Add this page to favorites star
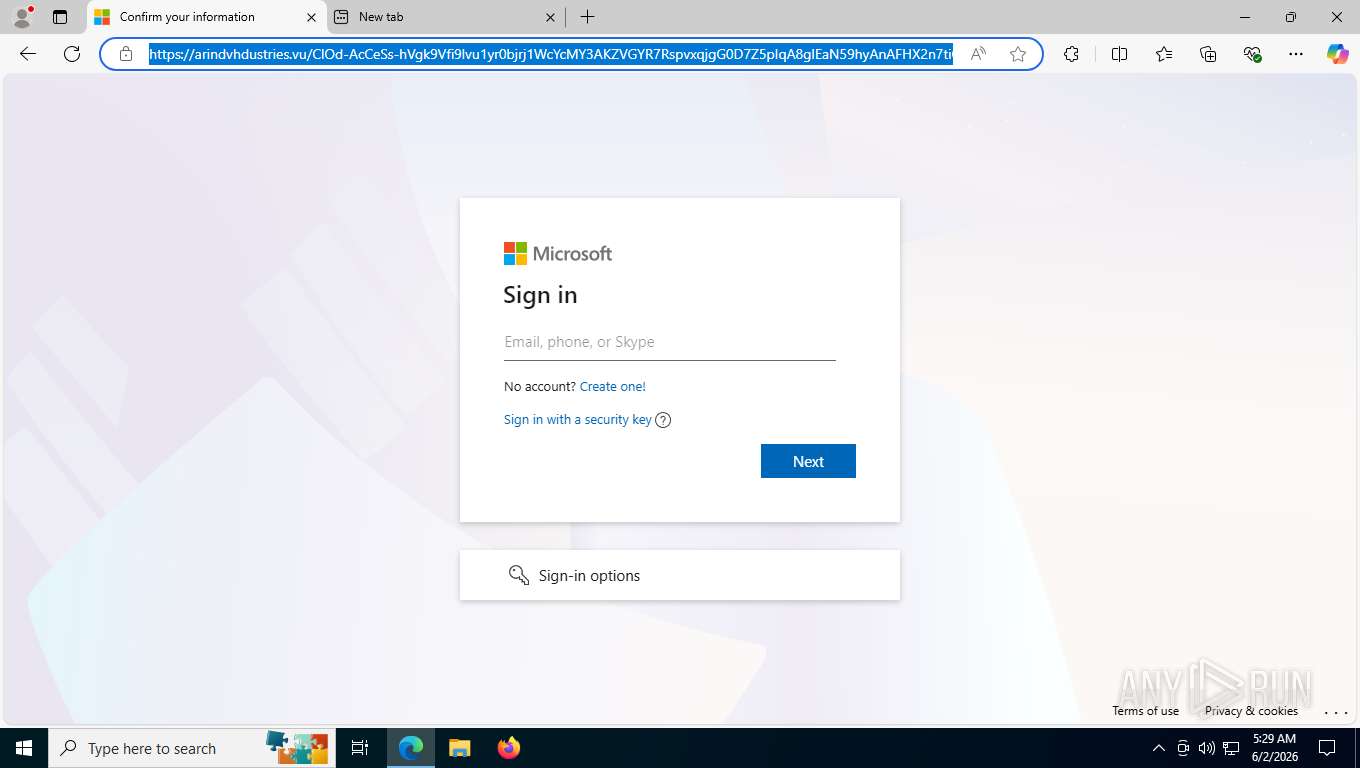 tap(1018, 54)
